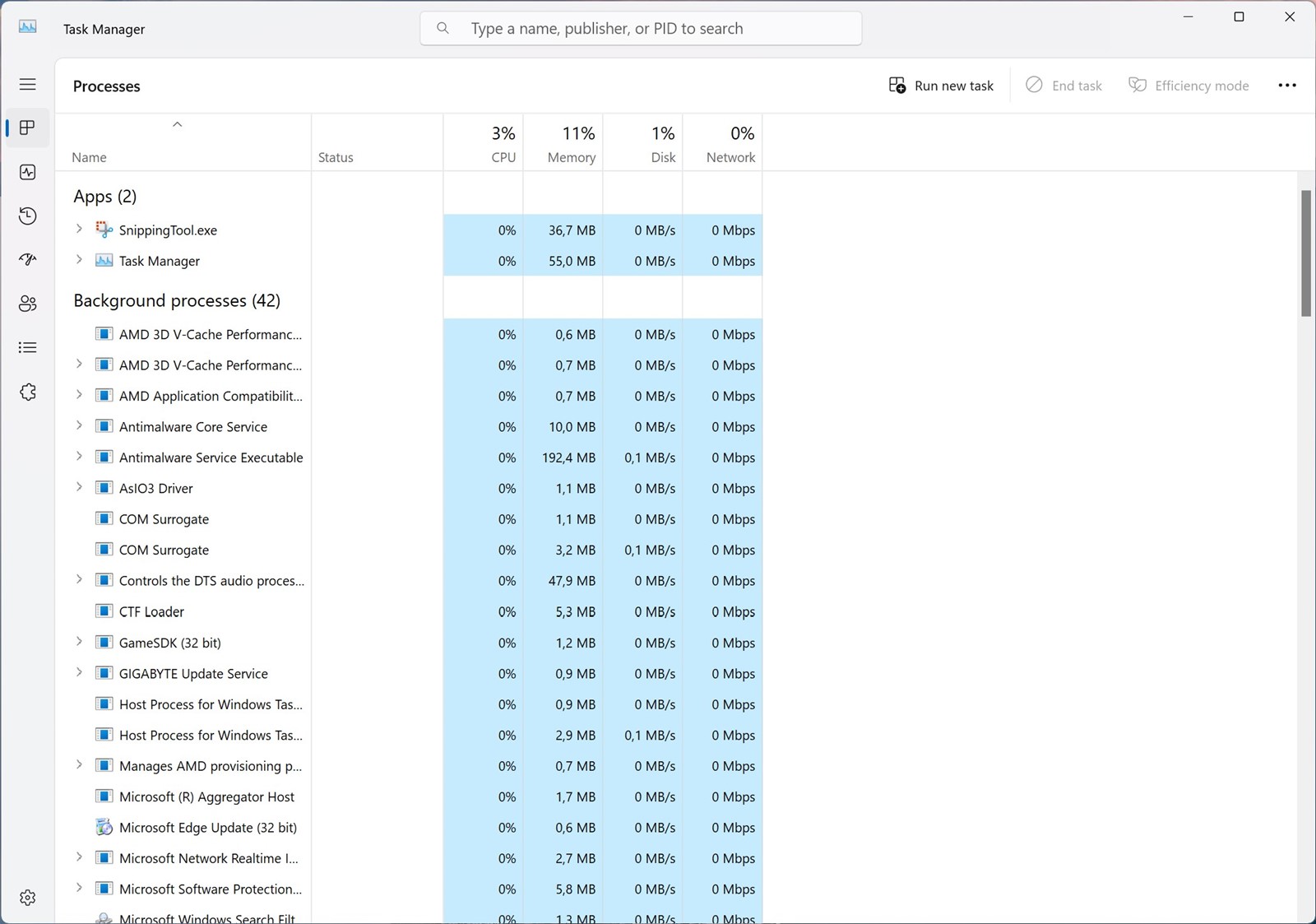Open the Performance page in sidebar
This screenshot has width=1316, height=924.
[x=27, y=172]
